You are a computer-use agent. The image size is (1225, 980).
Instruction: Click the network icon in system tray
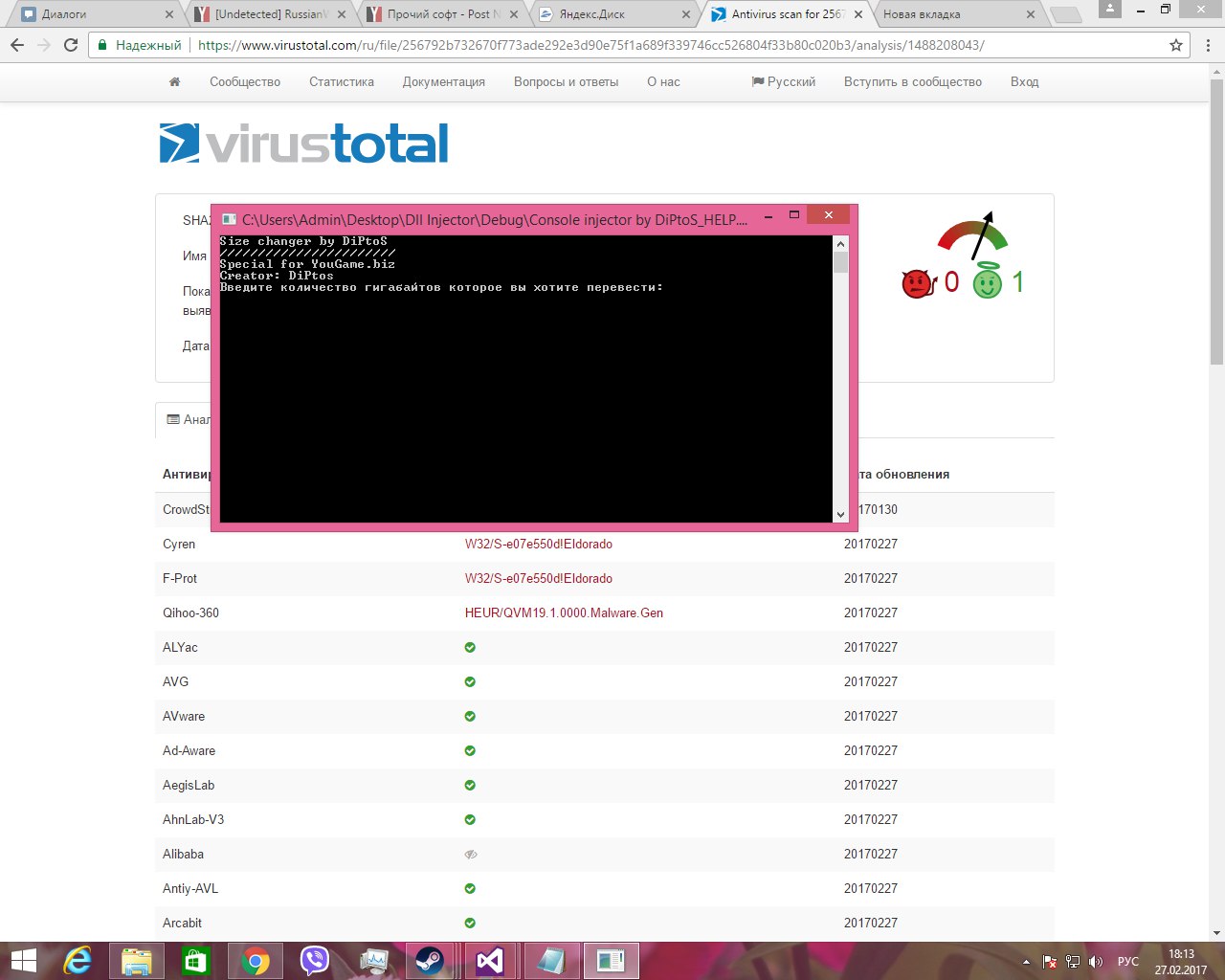click(1074, 962)
